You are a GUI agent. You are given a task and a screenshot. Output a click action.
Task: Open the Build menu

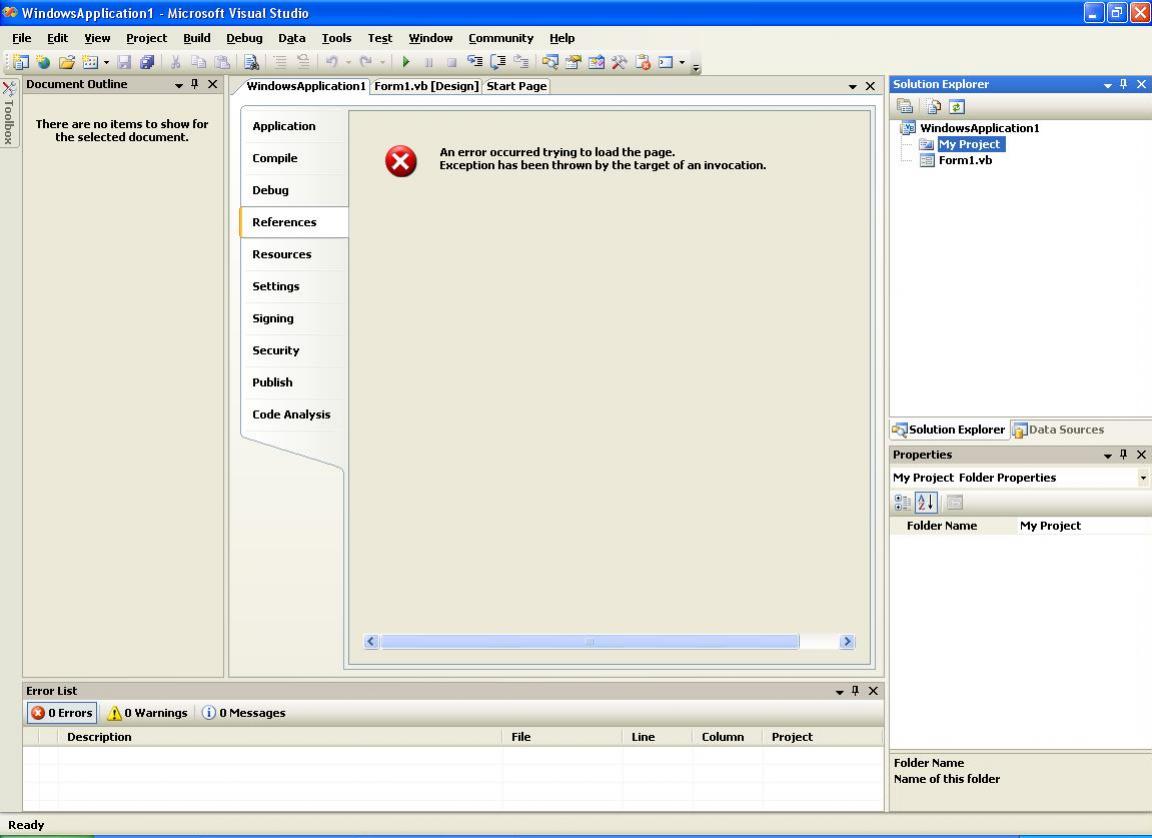pos(197,38)
